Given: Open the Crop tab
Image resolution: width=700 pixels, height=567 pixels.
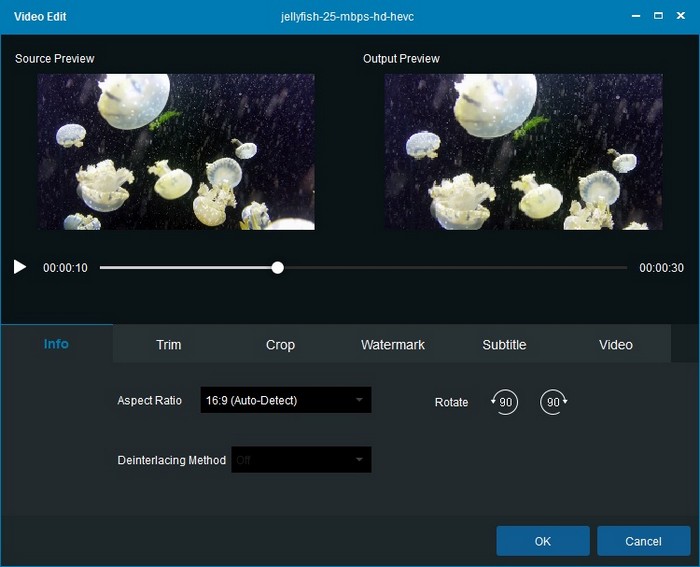Looking at the screenshot, I should point(280,344).
